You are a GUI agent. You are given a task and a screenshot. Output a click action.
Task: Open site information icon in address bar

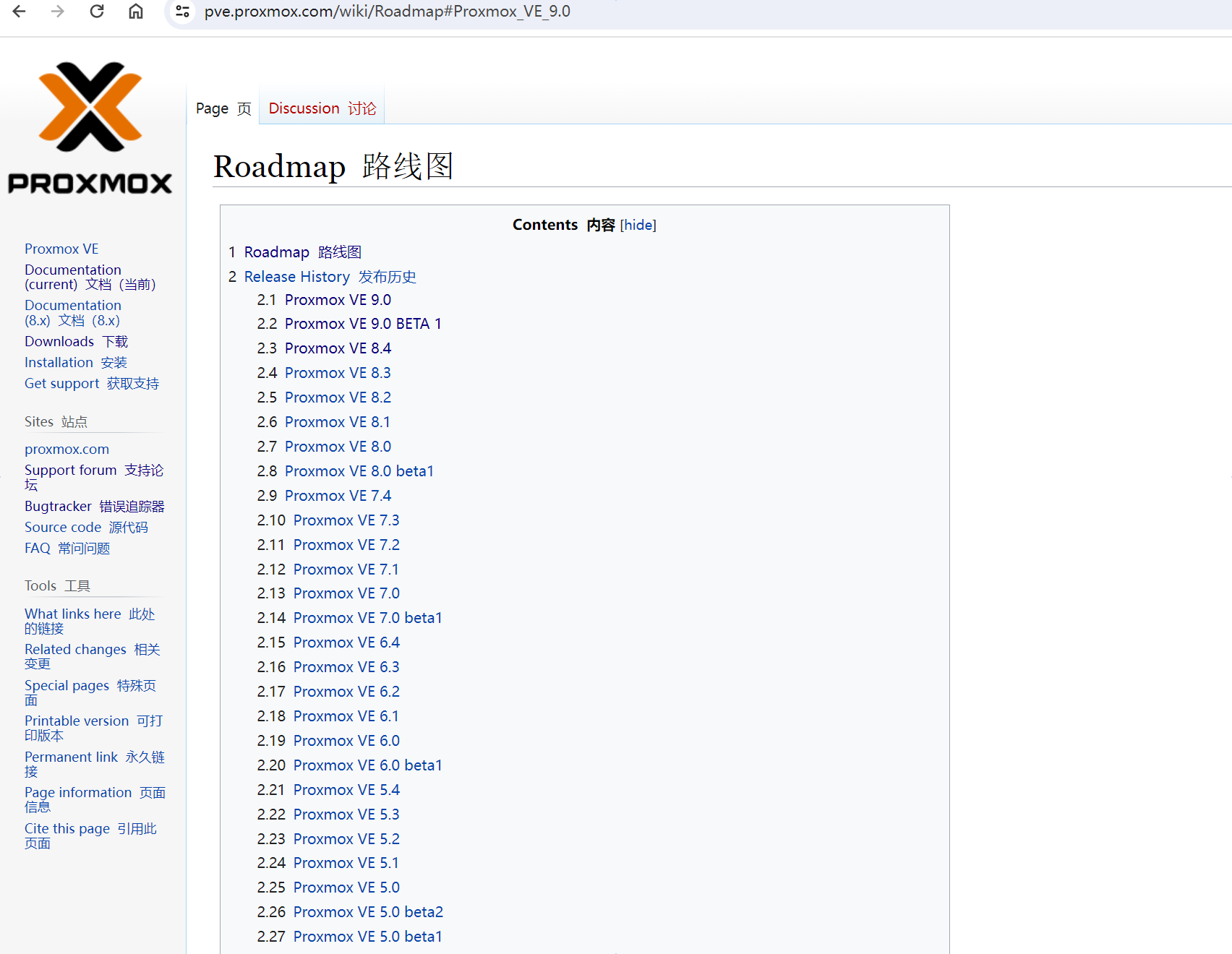point(183,12)
